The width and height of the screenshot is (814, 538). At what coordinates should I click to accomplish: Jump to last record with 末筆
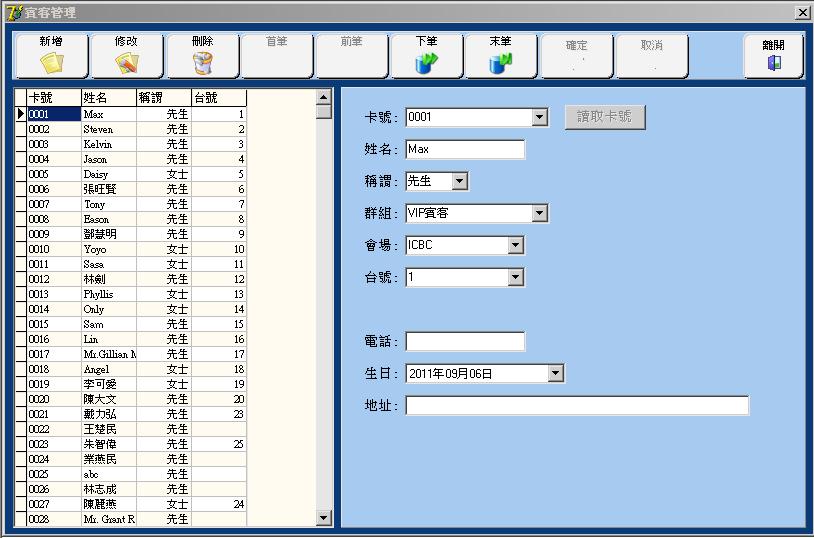(x=501, y=63)
